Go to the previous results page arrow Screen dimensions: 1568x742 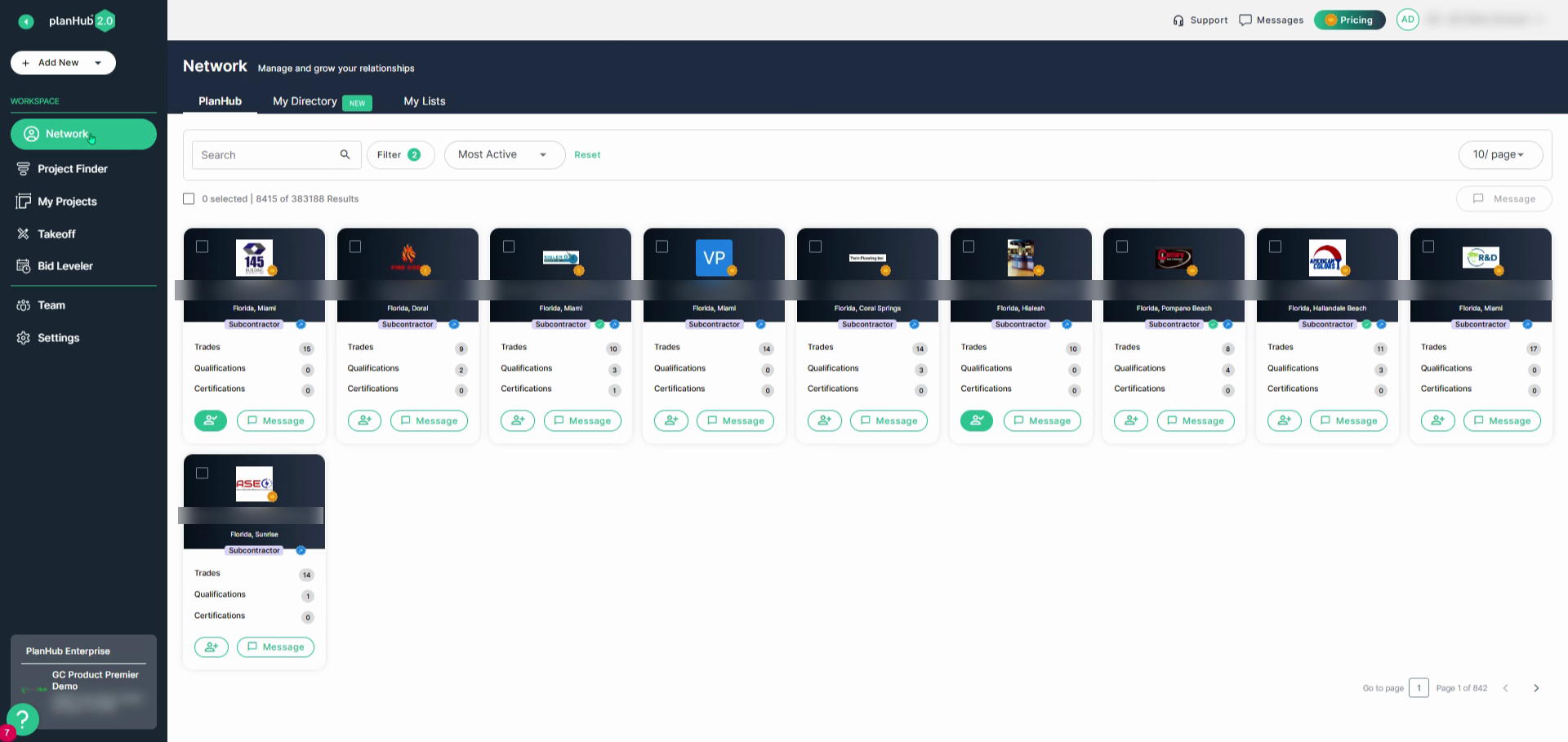coord(1506,688)
